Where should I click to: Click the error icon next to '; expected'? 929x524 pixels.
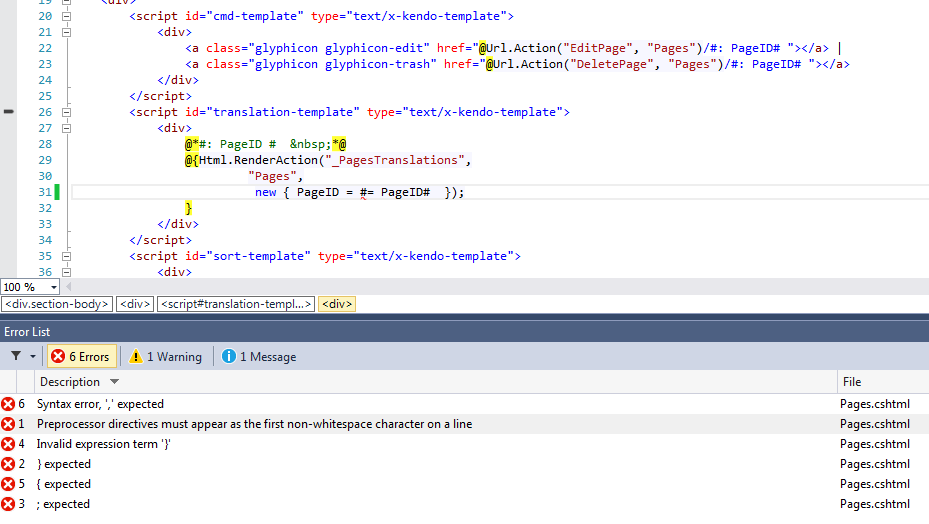click(8, 504)
